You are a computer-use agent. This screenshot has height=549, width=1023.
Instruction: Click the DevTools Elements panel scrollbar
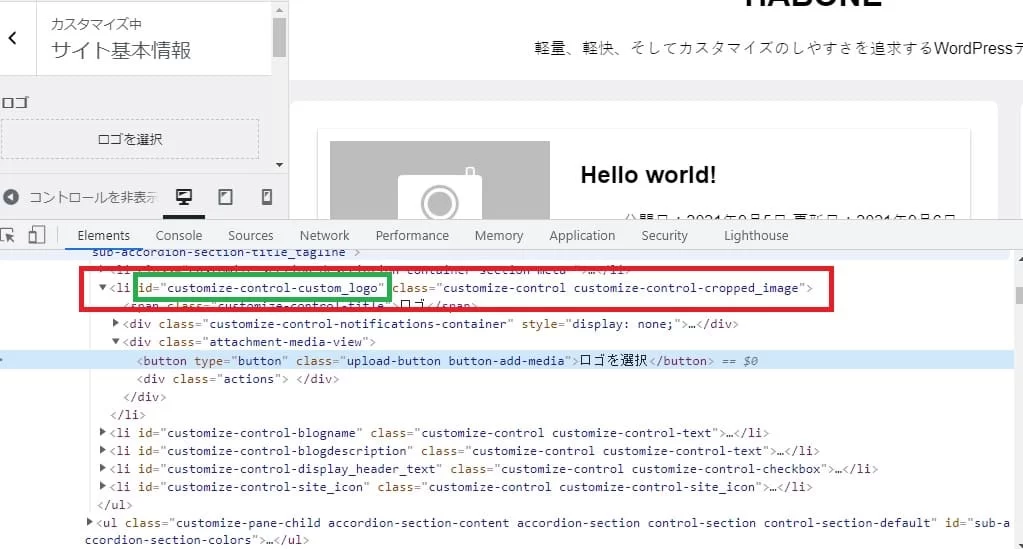pos(1018,295)
